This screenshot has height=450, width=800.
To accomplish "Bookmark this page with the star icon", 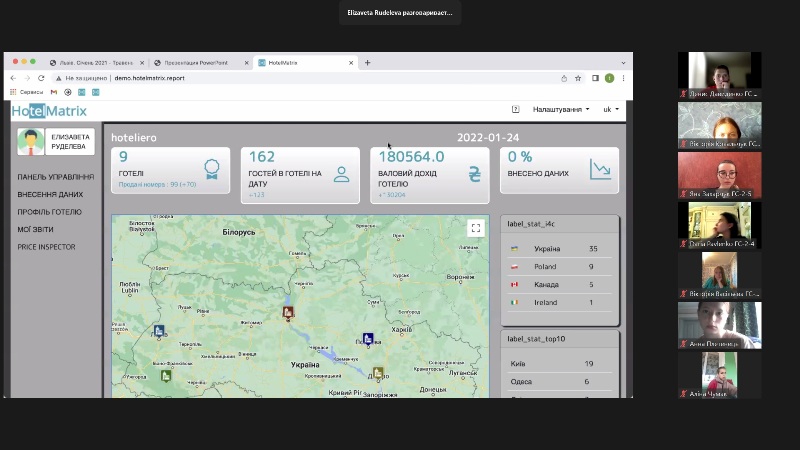I will [578, 77].
